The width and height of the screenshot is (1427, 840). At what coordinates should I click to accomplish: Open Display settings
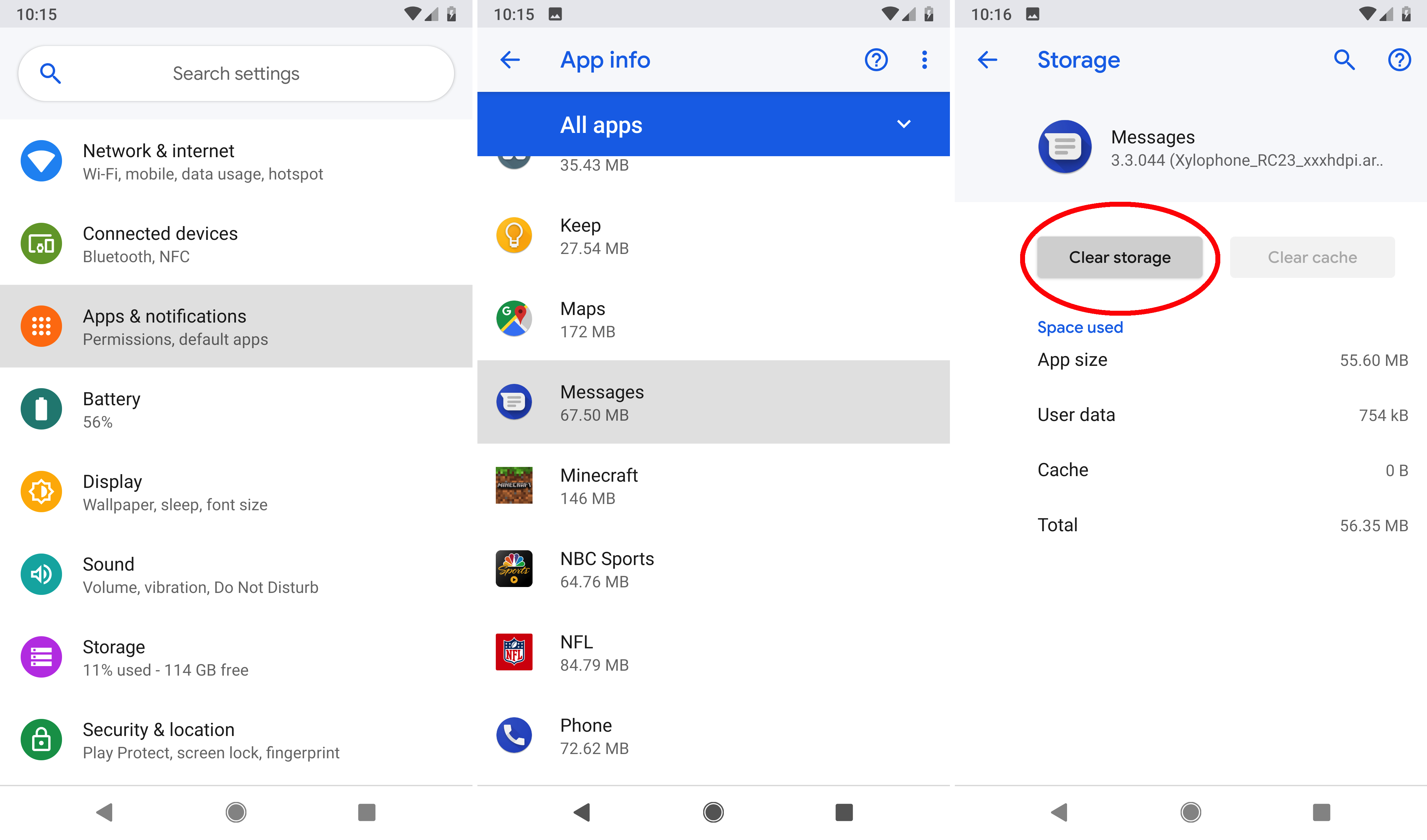coord(236,492)
